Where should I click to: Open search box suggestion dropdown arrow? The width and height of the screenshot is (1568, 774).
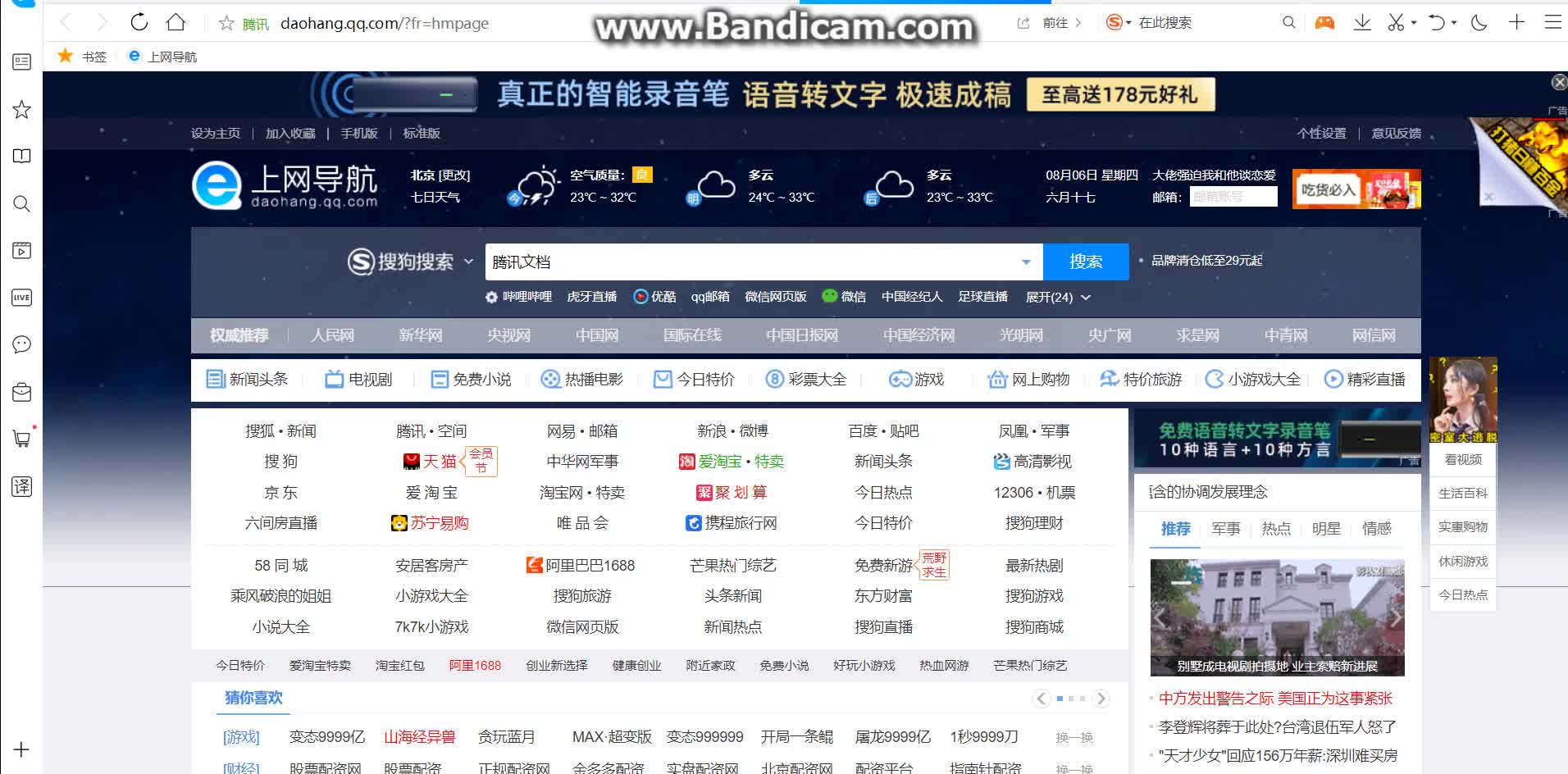tap(1026, 262)
